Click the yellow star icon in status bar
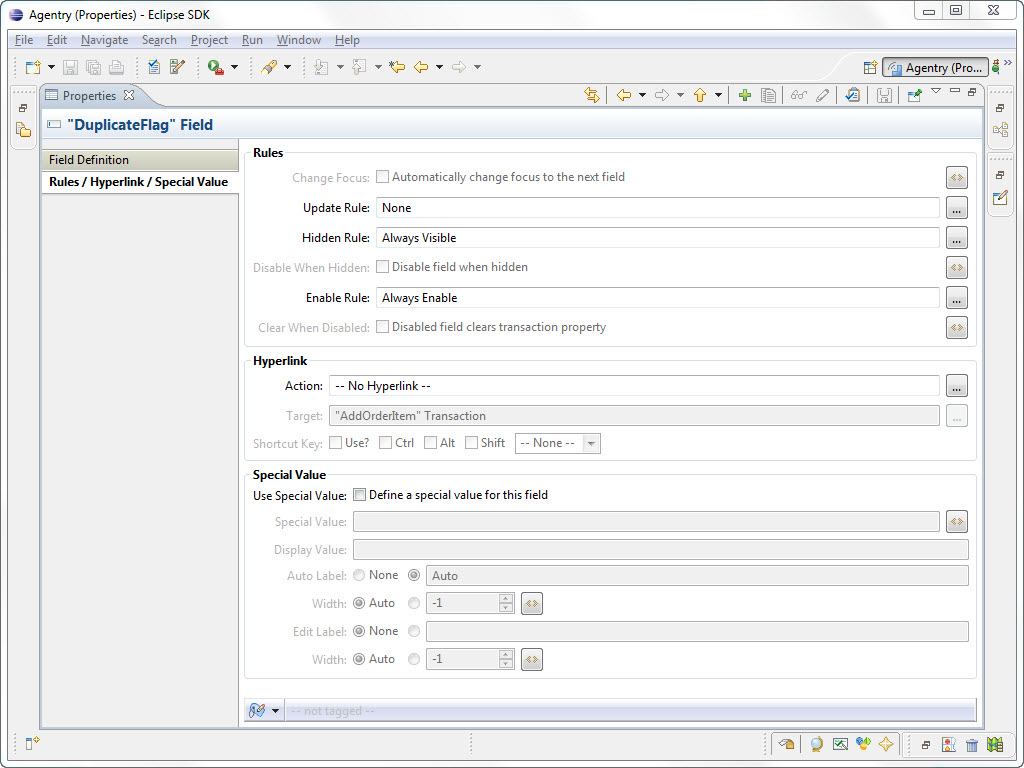The height and width of the screenshot is (768, 1024). [x=885, y=744]
